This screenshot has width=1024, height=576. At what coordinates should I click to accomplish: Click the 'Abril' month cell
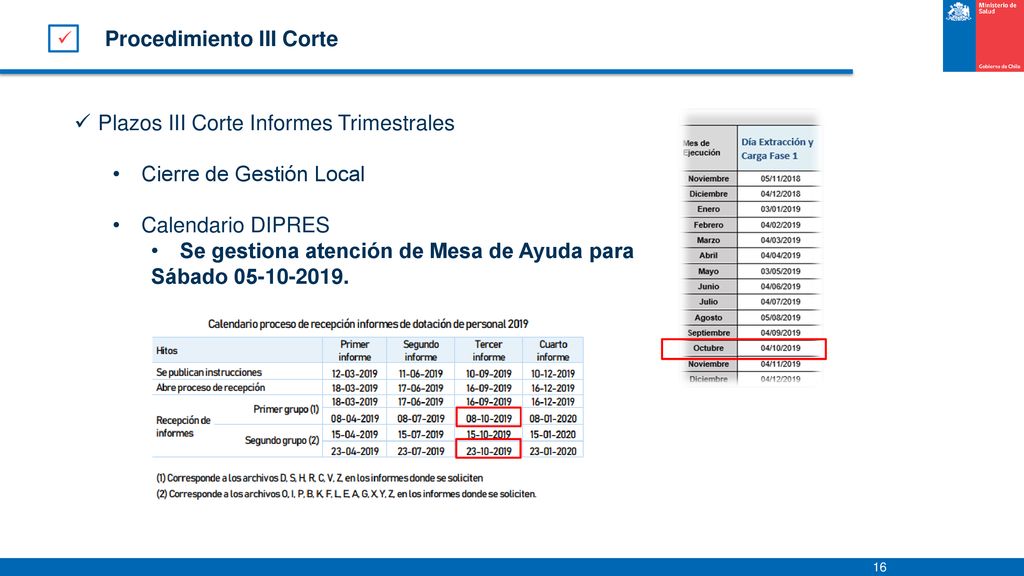pos(709,255)
